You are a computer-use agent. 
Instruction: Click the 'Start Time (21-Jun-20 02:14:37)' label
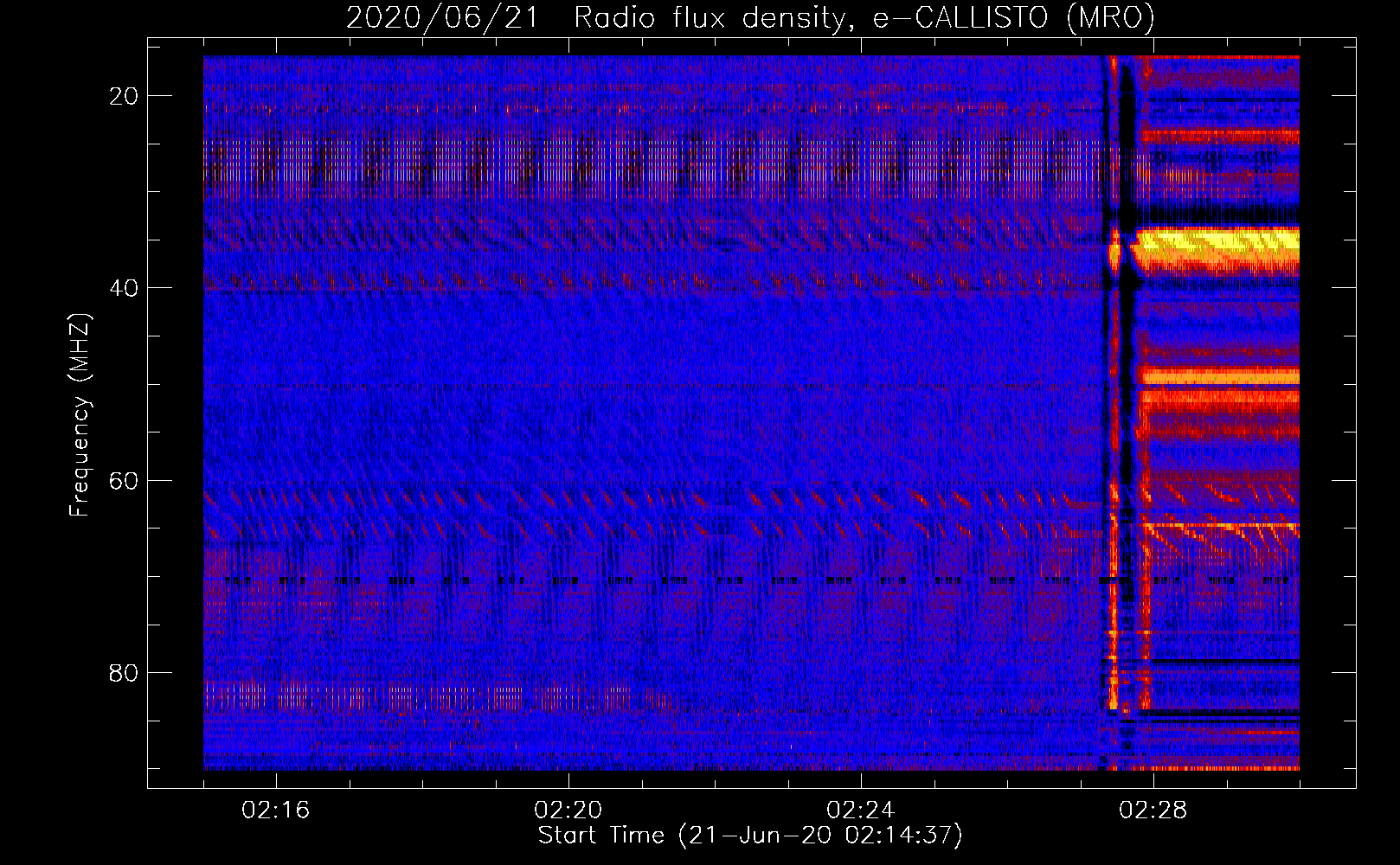point(750,836)
